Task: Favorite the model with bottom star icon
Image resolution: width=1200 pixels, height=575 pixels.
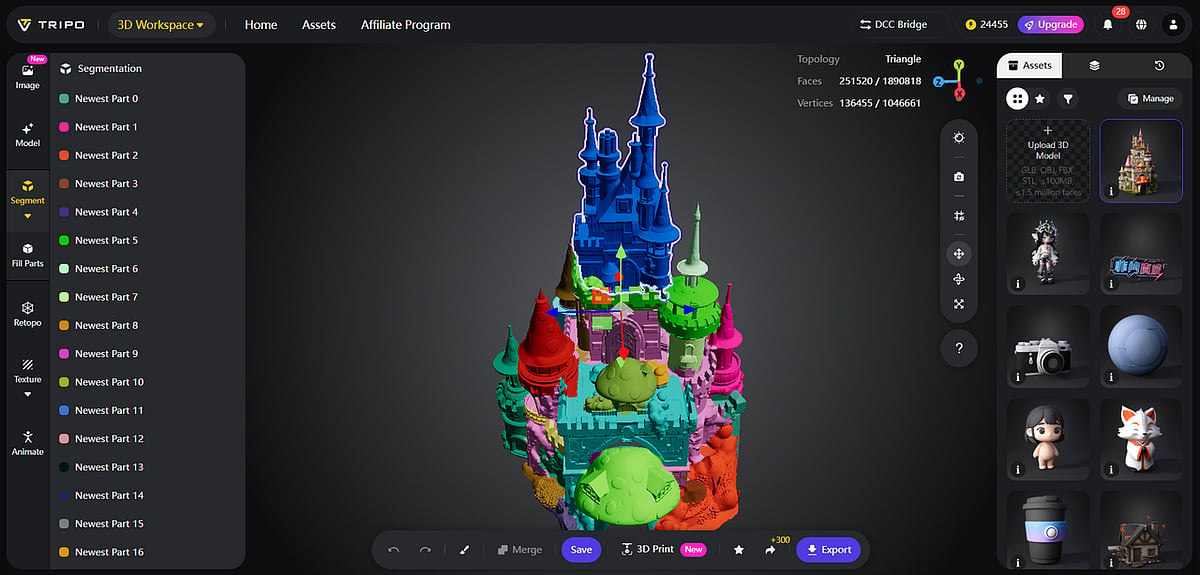Action: tap(739, 550)
